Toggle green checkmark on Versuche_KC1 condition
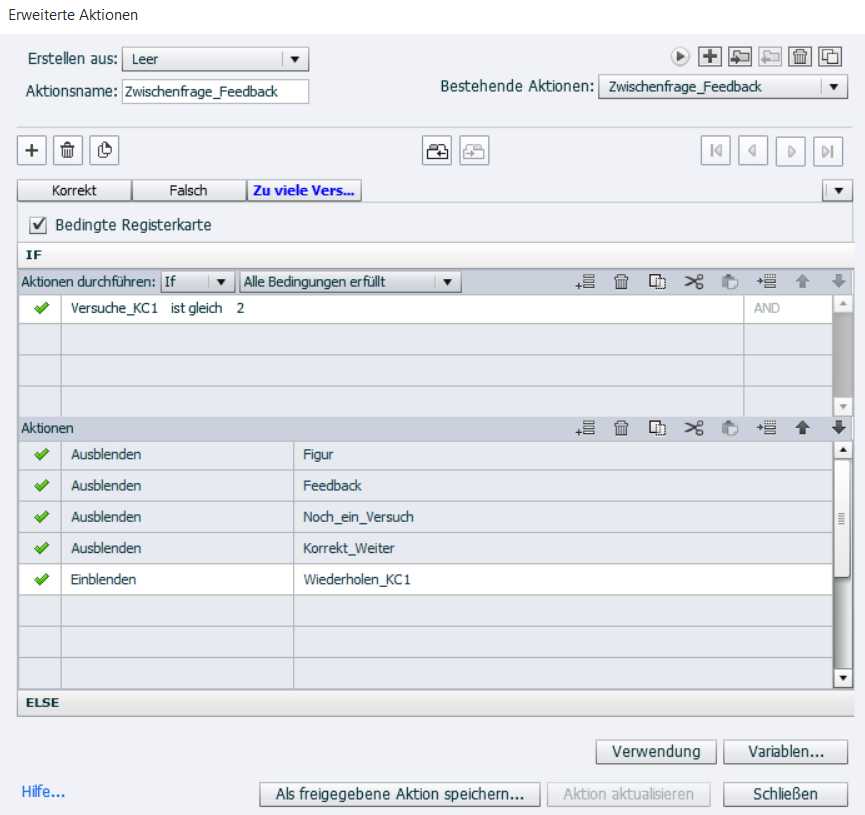Viewport: 865px width, 815px height. pos(41,309)
